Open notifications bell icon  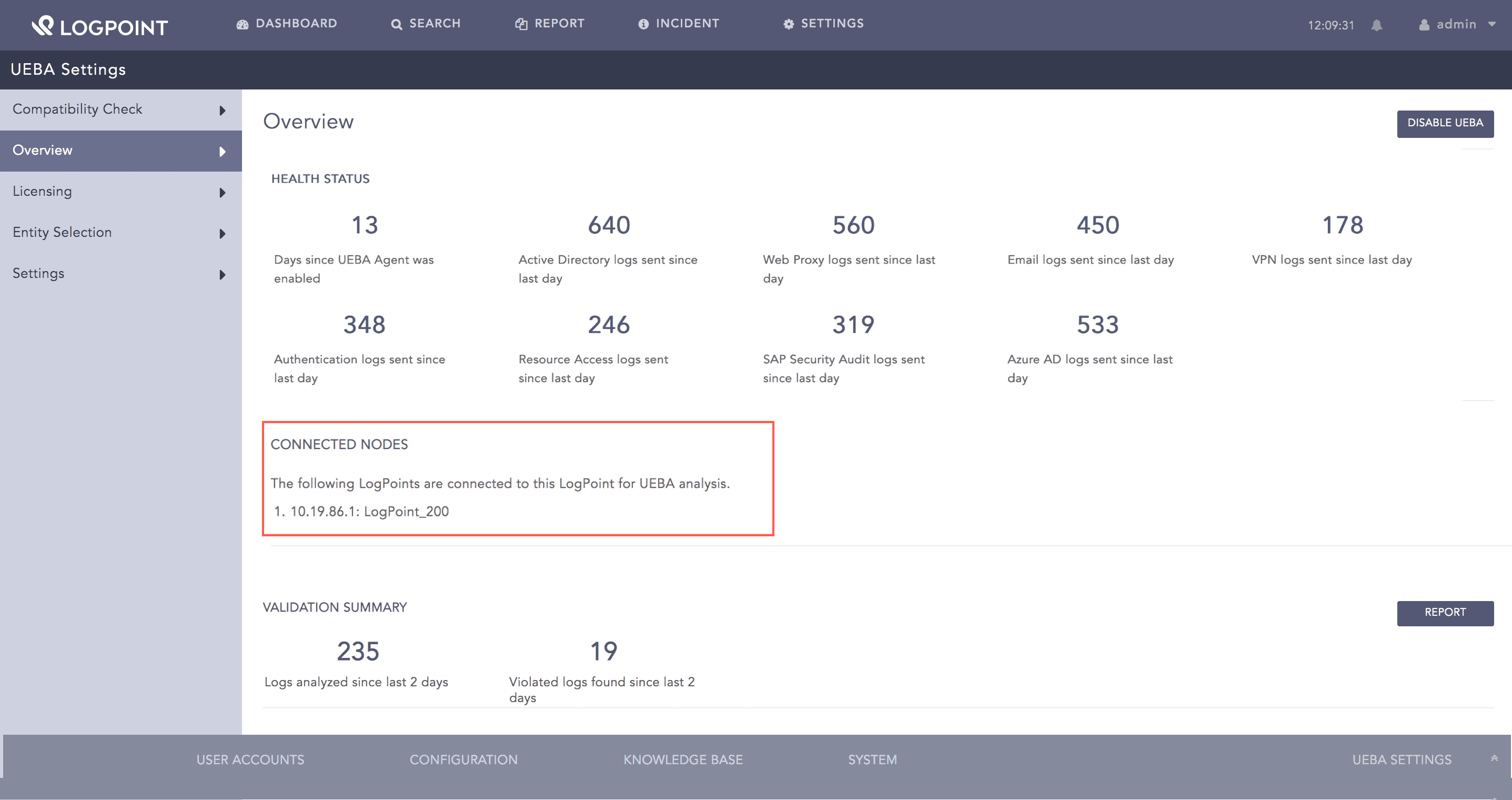coord(1377,25)
